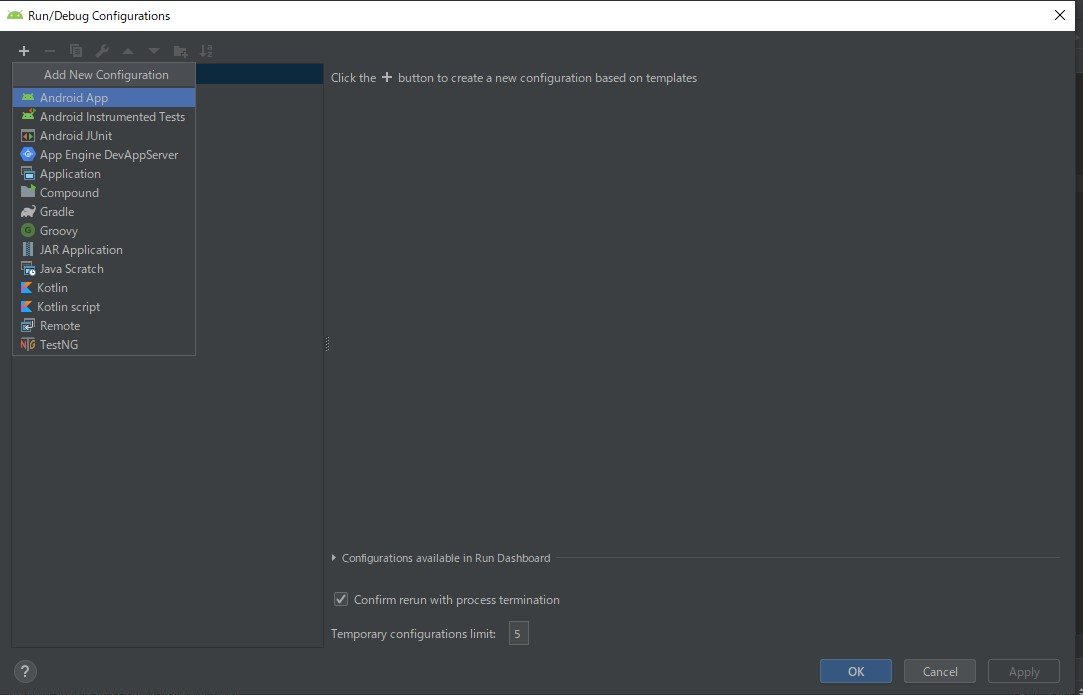Viewport: 1083px width, 695px height.
Task: Click the minus Remove Configuration toolbar icon
Action: [x=50, y=51]
